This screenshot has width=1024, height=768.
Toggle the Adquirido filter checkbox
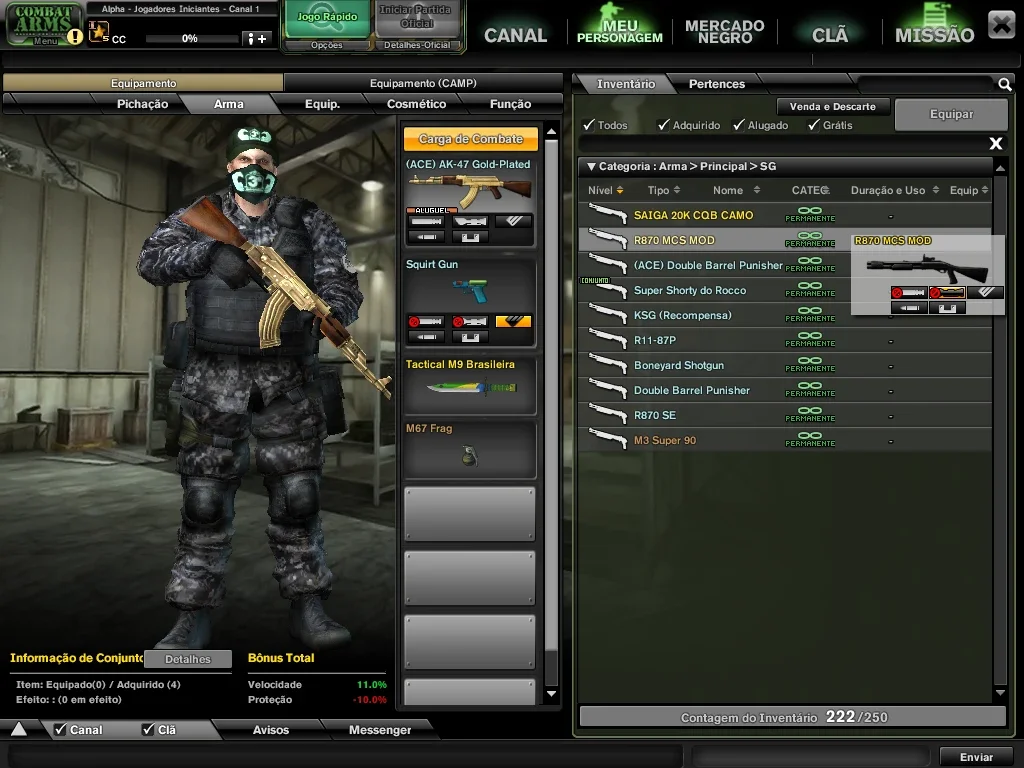point(664,125)
